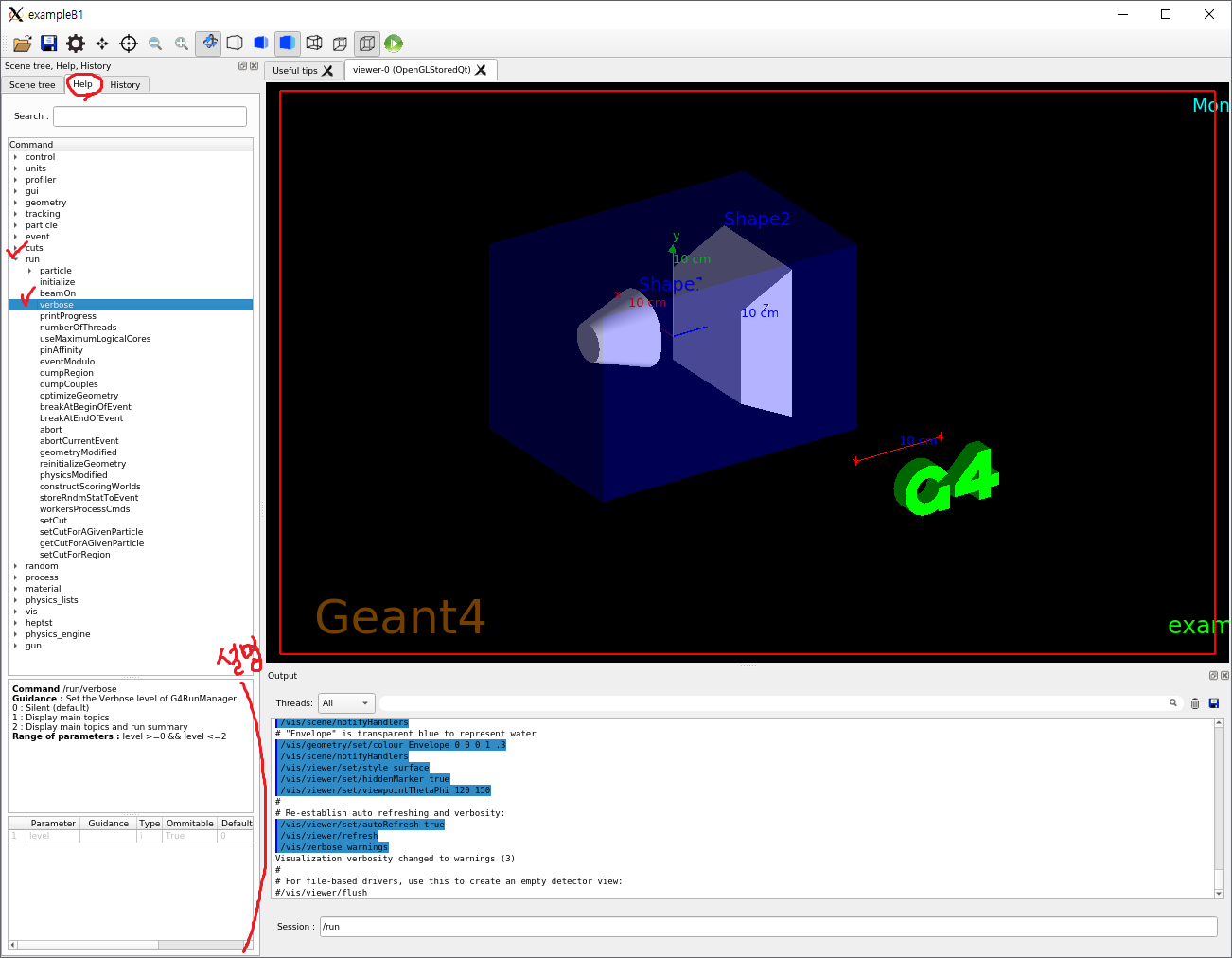The image size is (1232, 958).
Task: Close the Useful tips tab
Action: 328,71
